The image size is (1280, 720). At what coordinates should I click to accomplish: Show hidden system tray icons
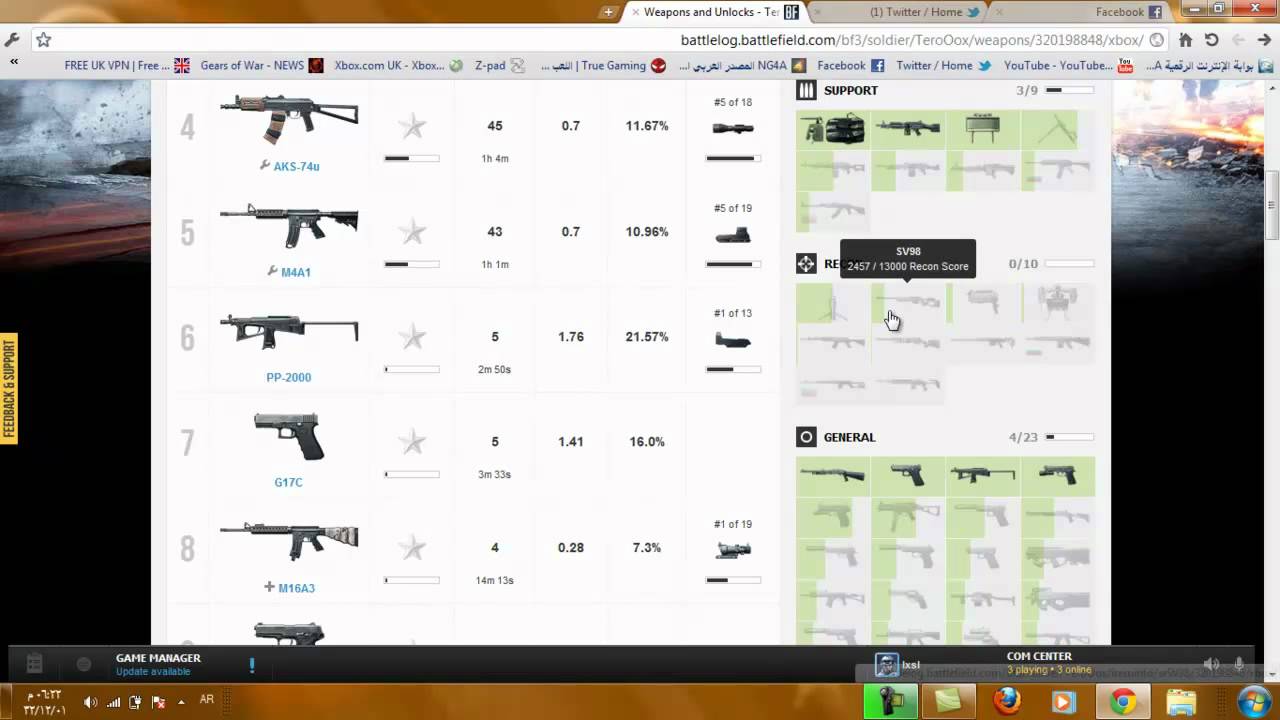coord(179,700)
